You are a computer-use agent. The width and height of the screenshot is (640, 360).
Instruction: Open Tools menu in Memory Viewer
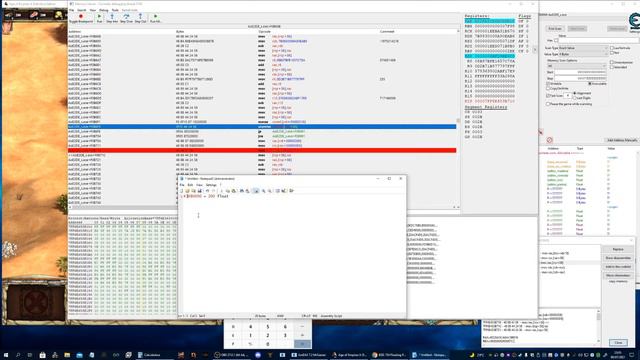coord(115,10)
